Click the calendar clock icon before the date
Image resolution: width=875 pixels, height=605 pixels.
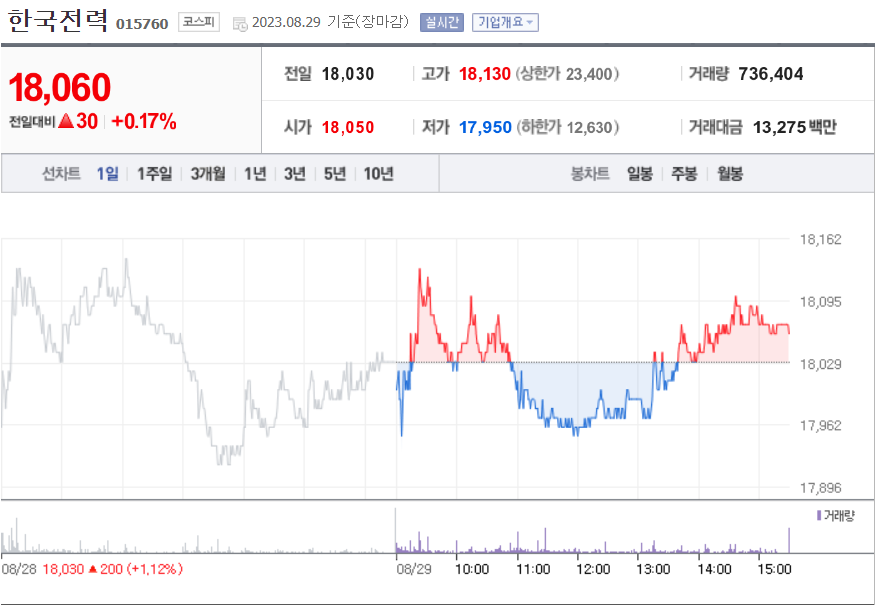pos(240,24)
